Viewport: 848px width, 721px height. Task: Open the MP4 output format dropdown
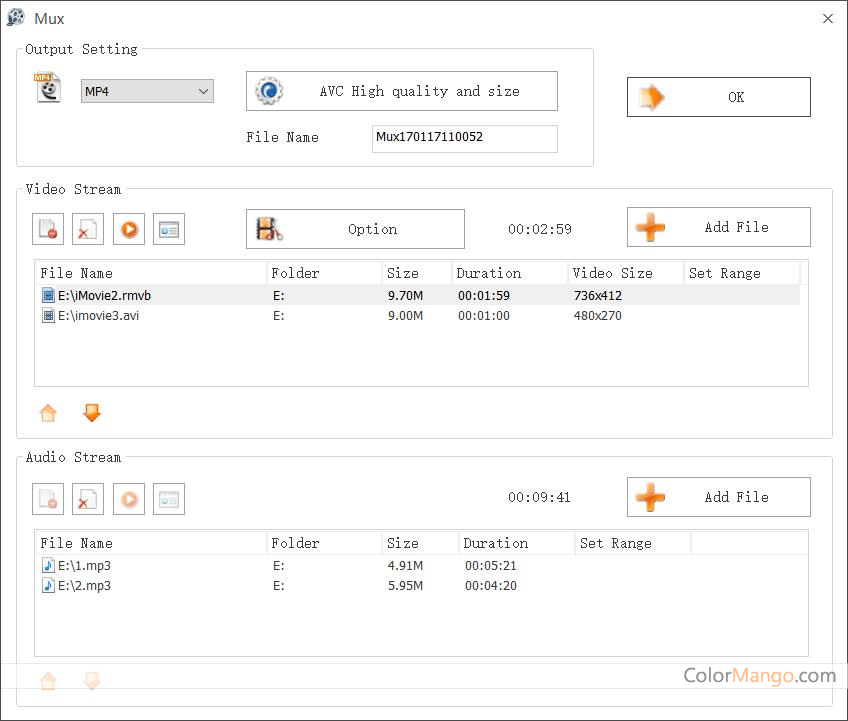tap(147, 91)
